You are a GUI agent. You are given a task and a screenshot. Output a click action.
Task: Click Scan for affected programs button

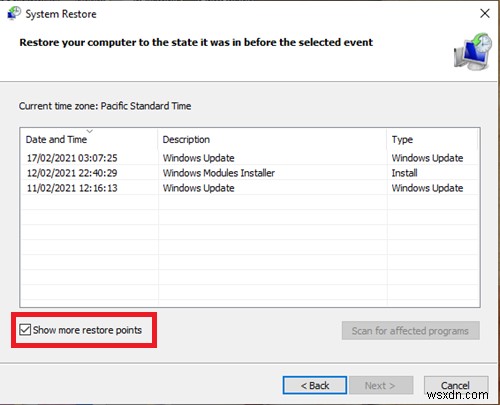pos(411,331)
